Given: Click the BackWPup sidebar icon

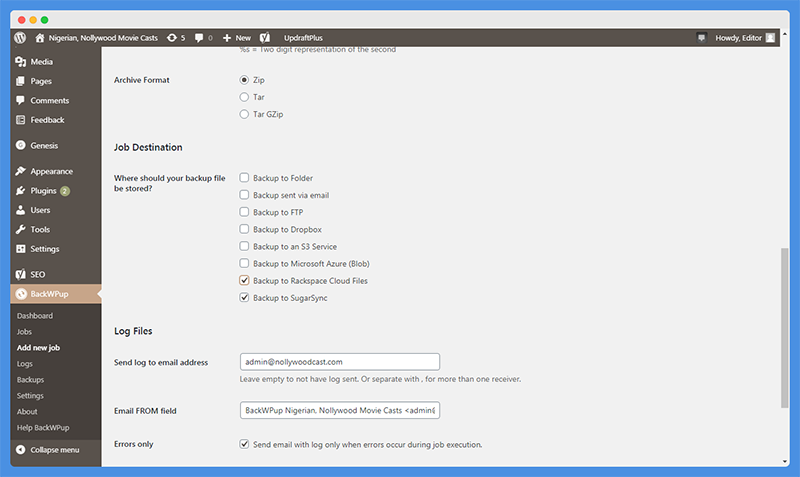Looking at the screenshot, I should [21, 294].
